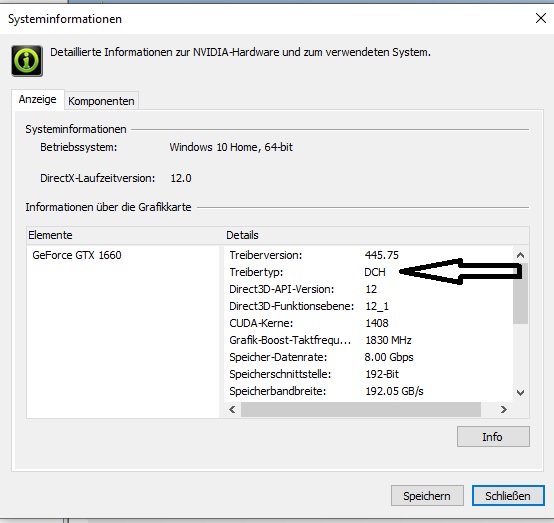Close the Systeminformationen dialog with the X
Image resolution: width=554 pixels, height=523 pixels.
tap(541, 18)
